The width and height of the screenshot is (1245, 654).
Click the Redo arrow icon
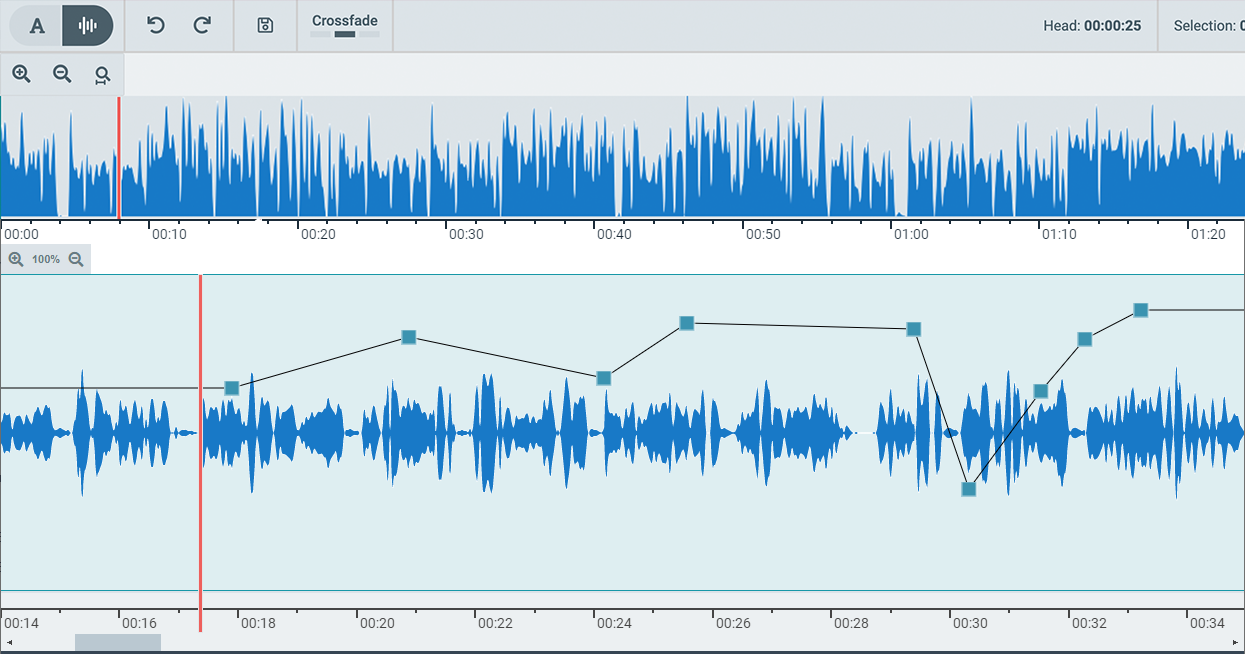202,26
